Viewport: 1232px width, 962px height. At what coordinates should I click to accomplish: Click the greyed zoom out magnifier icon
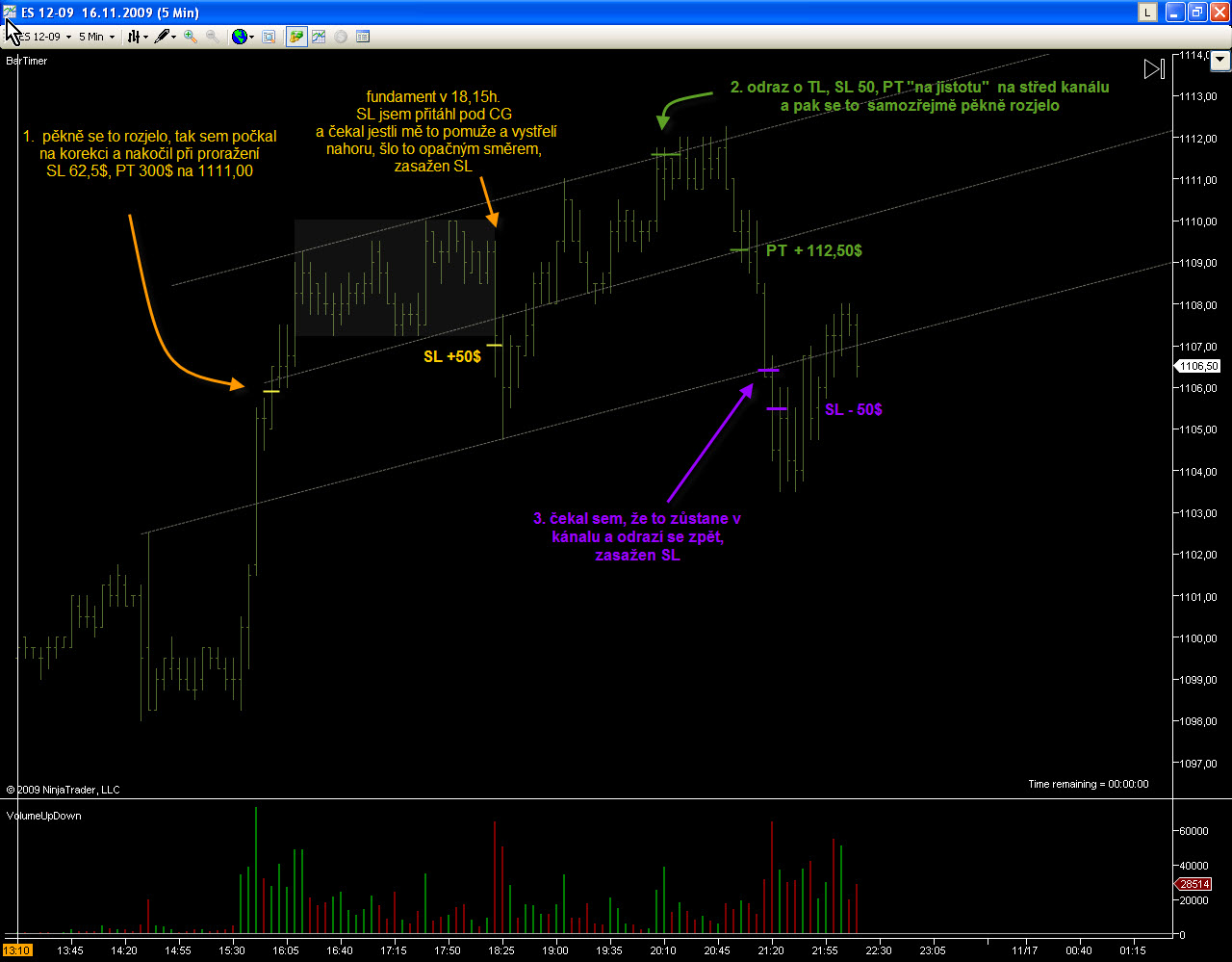point(212,37)
